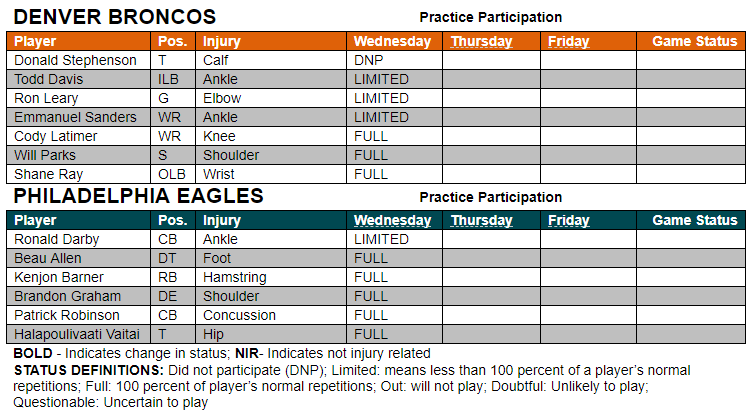Select Shane Ray's OLB position cell
Viewport: 752px width, 416px height.
tap(173, 174)
